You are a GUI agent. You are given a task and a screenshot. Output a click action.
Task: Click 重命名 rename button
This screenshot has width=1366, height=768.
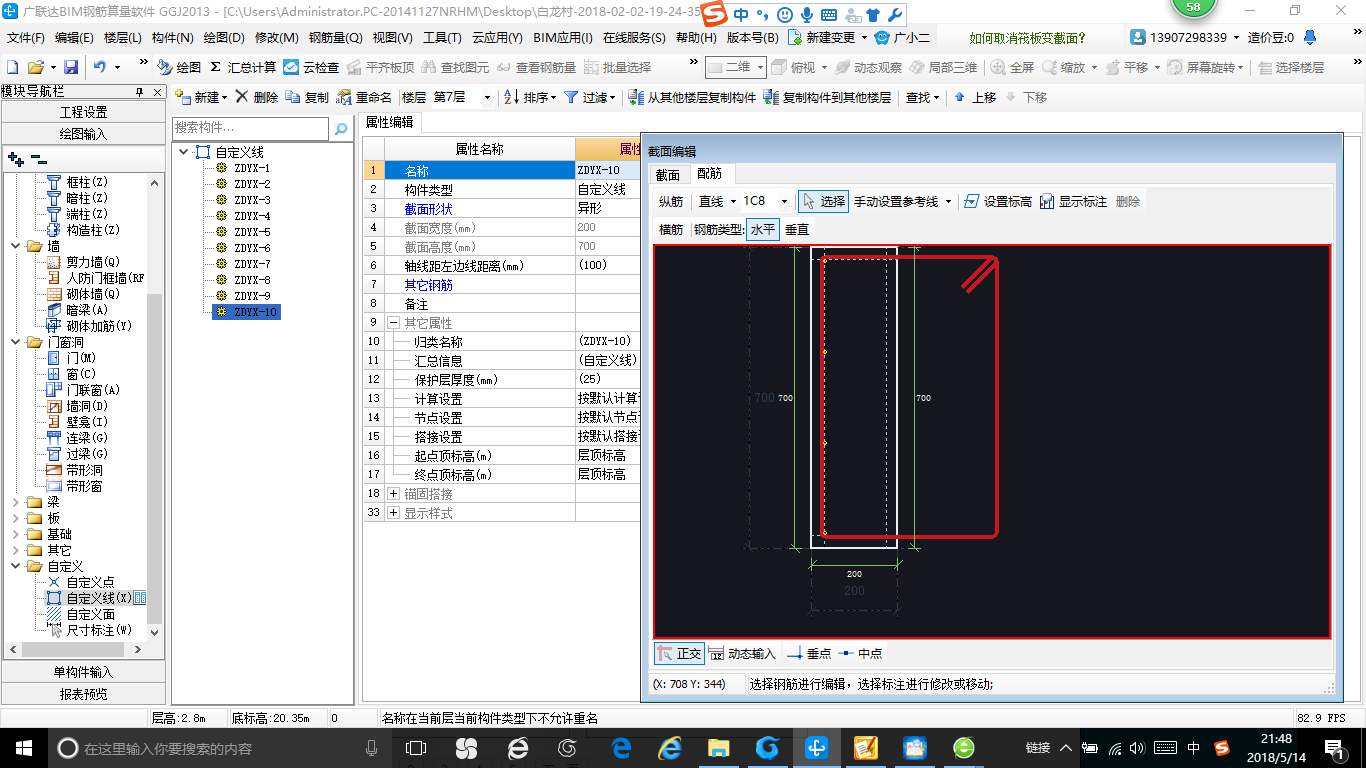click(364, 97)
